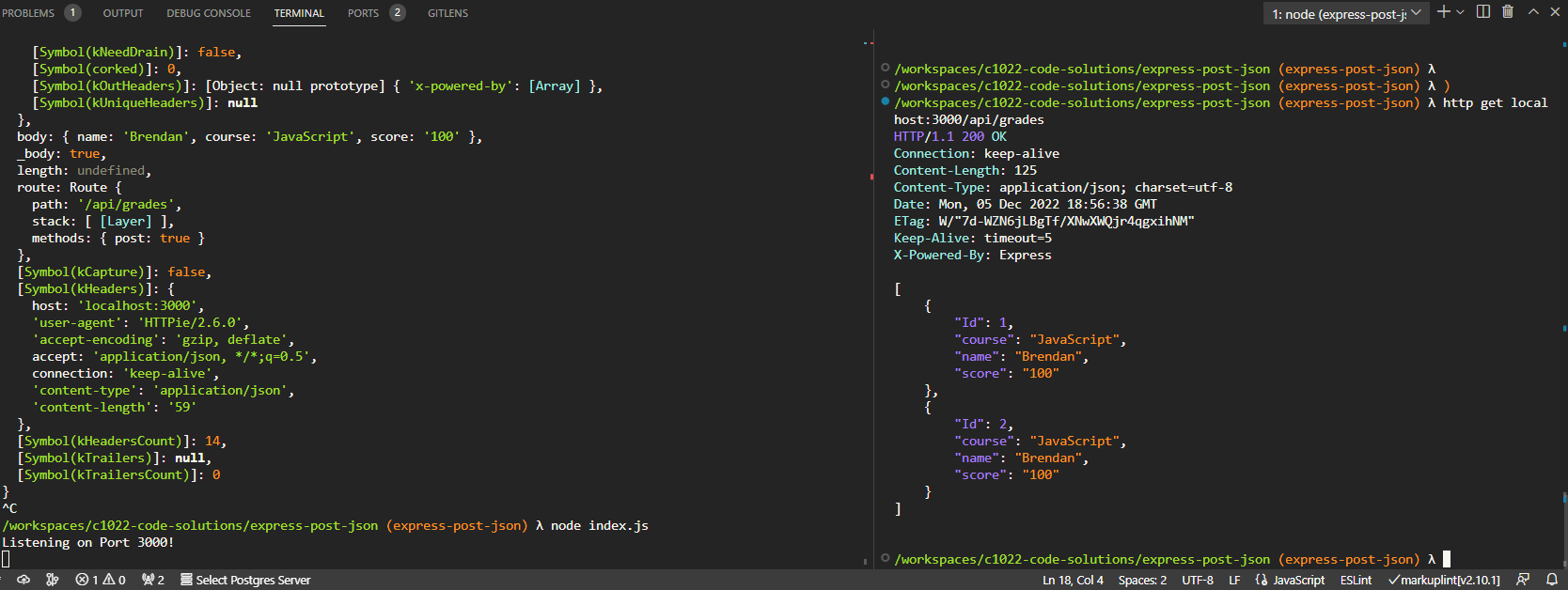Click the cloud publish icon in status bar

pyautogui.click(x=24, y=580)
